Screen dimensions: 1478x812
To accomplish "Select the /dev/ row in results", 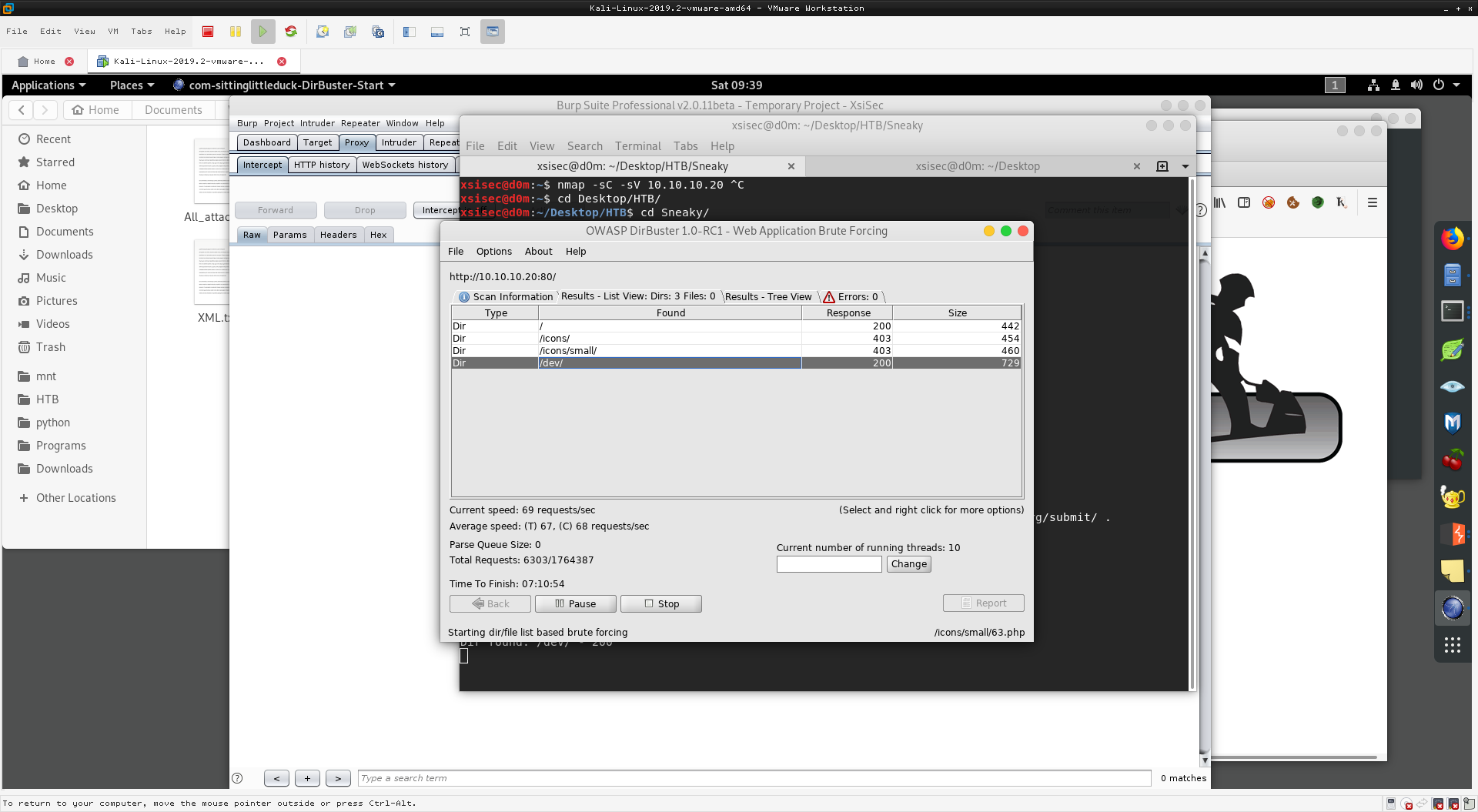I will 736,363.
